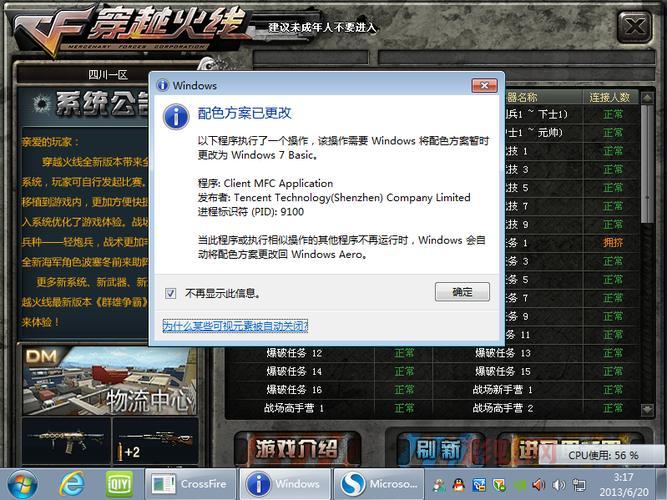Switch to the CrossFire taskbar button
The width and height of the screenshot is (667, 500).
tap(190, 484)
